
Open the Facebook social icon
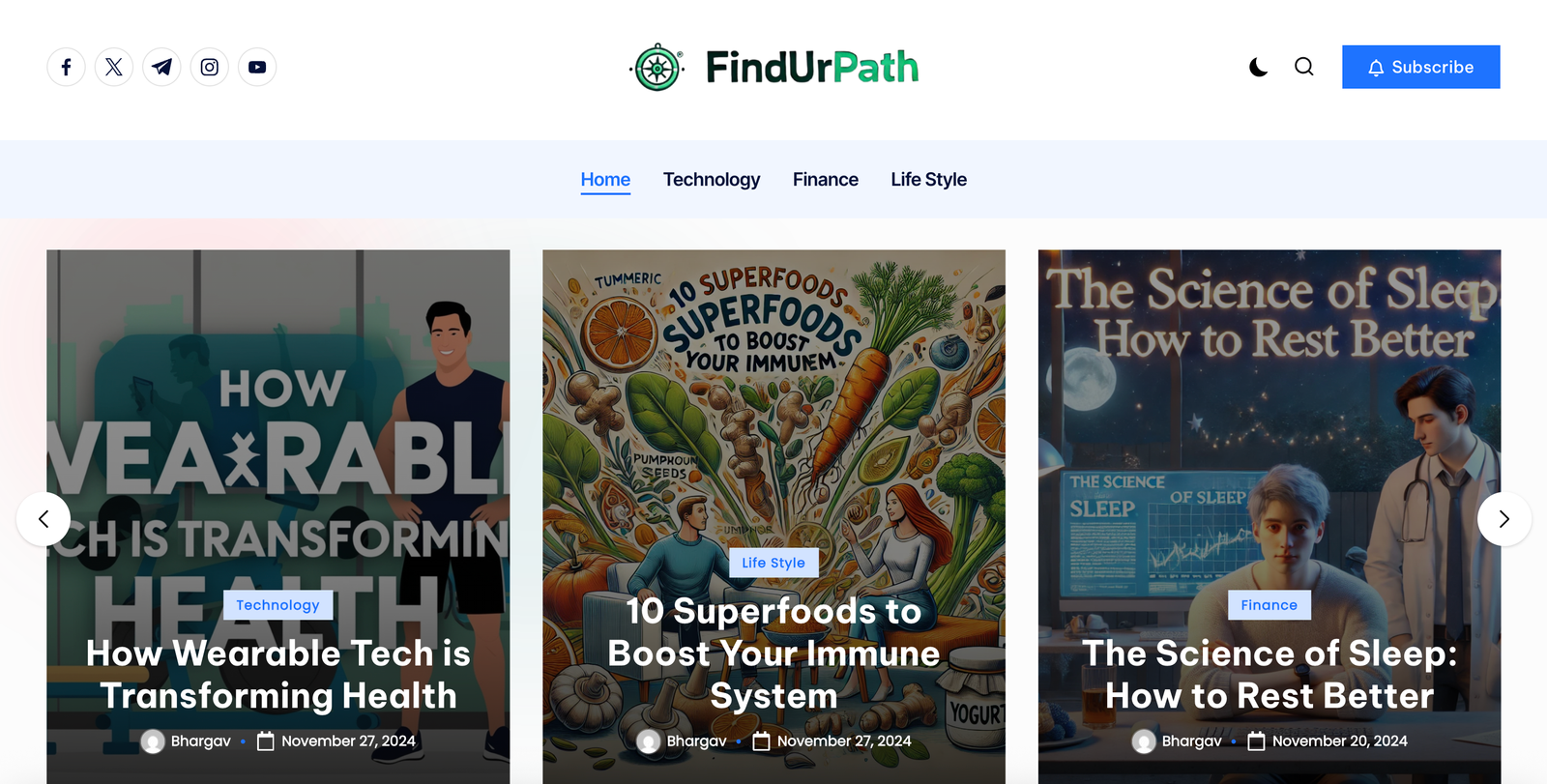[66, 67]
